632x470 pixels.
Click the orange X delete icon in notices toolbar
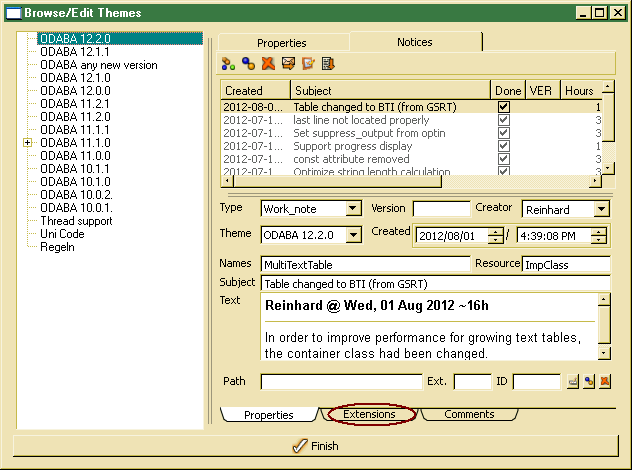tap(268, 64)
